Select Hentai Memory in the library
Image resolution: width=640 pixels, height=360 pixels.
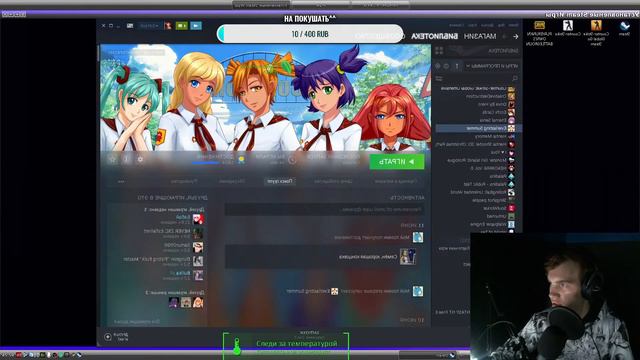490,136
